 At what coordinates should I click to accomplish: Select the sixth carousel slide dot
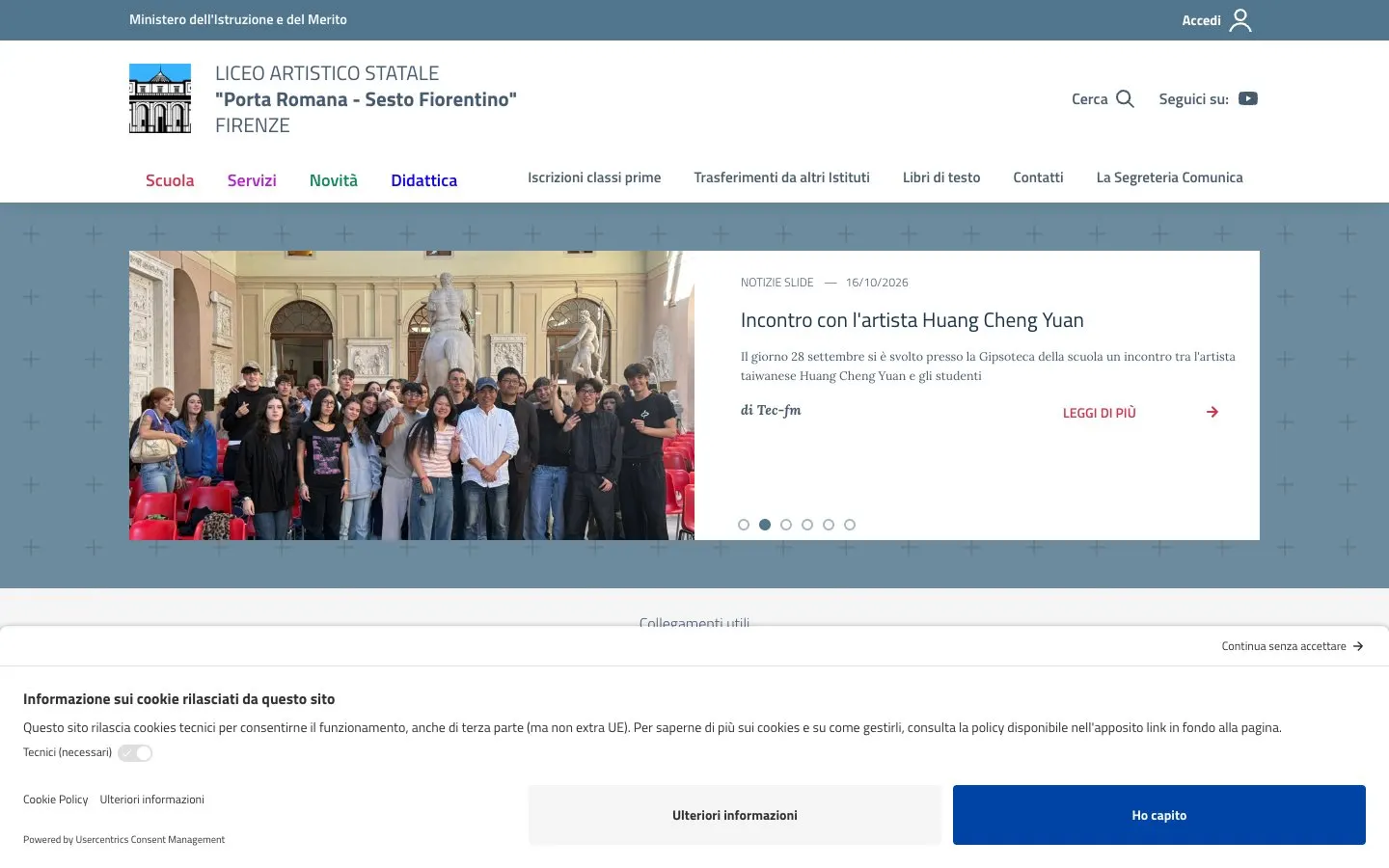click(x=850, y=525)
